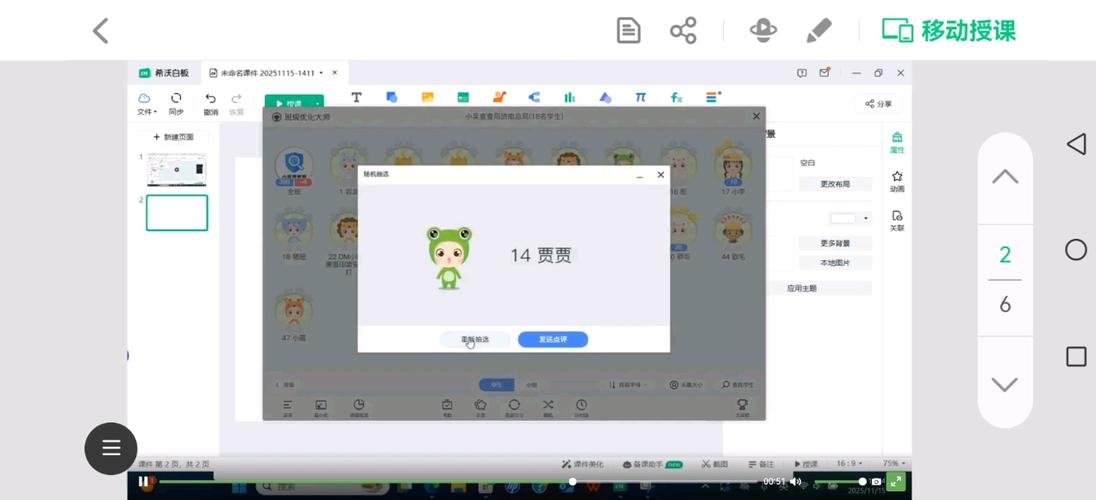This screenshot has width=1096, height=500.
Task: Click the 头像大小 avatar size option
Action: click(x=686, y=385)
